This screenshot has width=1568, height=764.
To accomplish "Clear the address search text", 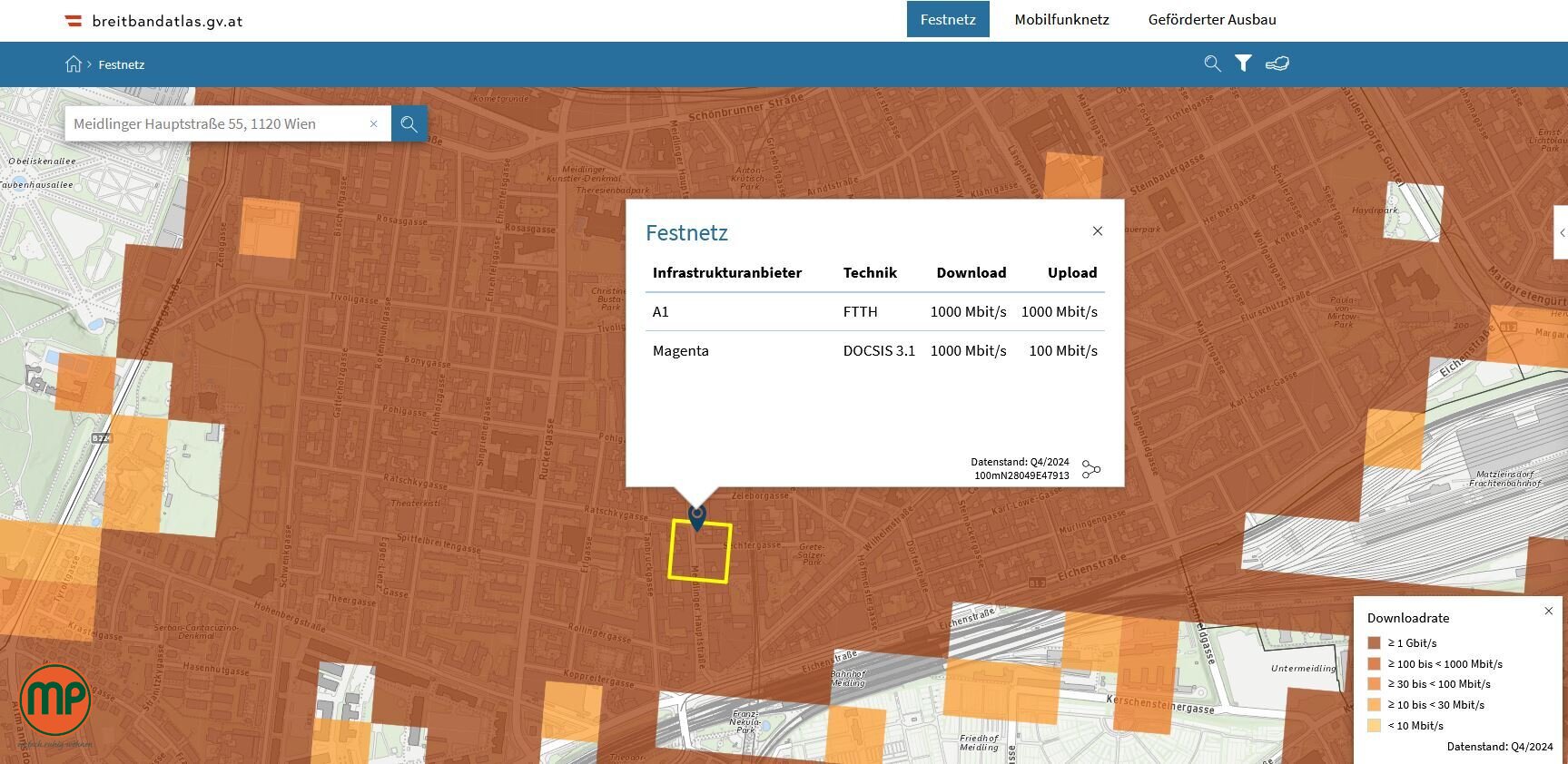I will [373, 123].
